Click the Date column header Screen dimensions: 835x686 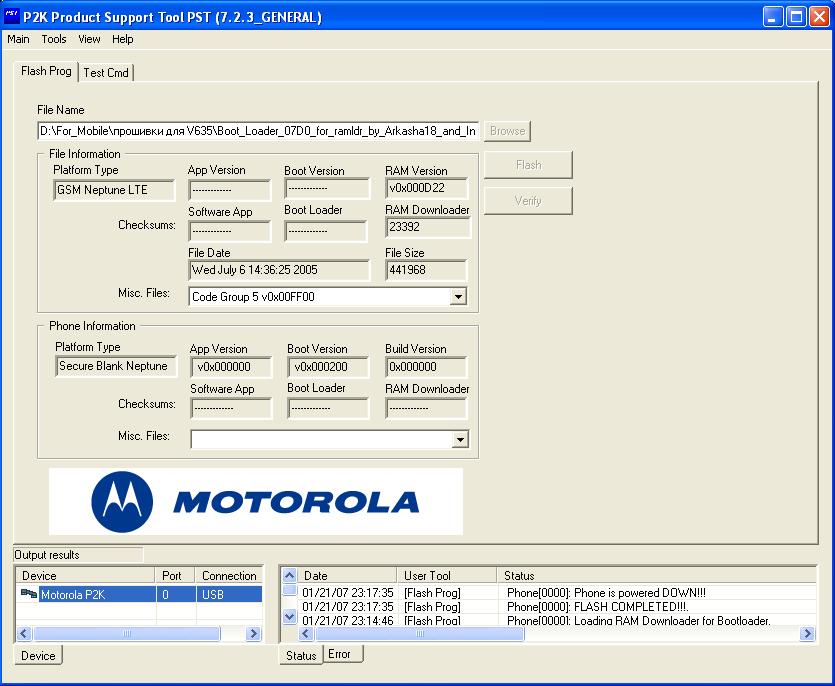coord(348,576)
